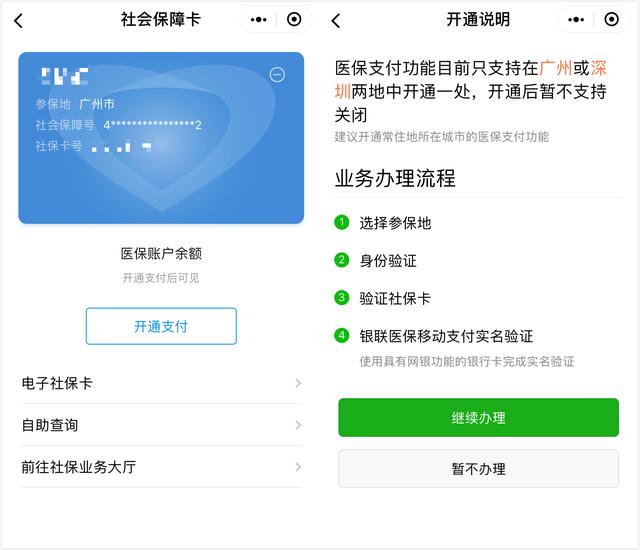
Task: Open more options on 开通说明 page
Action: point(576,19)
